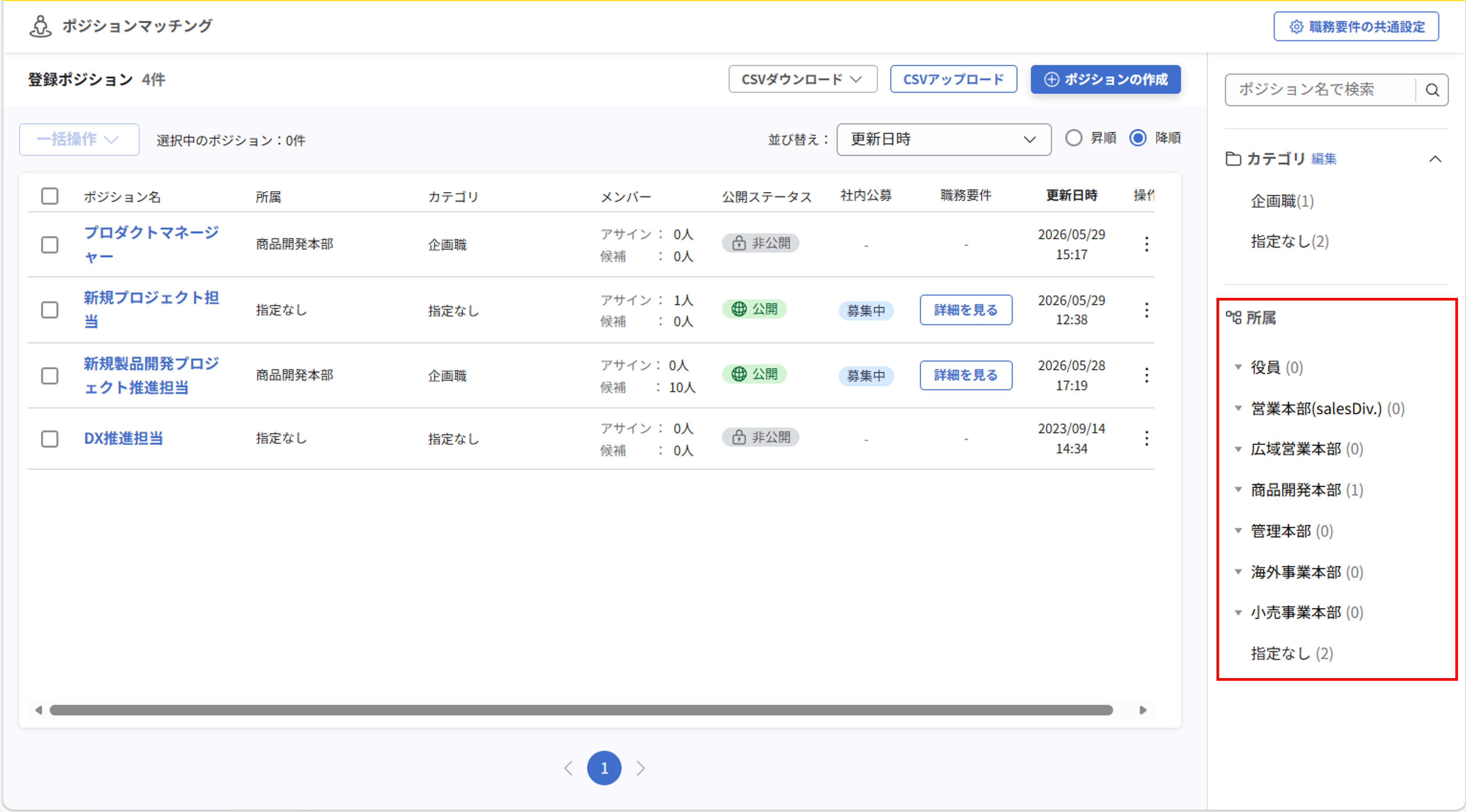Click 更新日時 column header
The width and height of the screenshot is (1466, 812).
point(1071,195)
